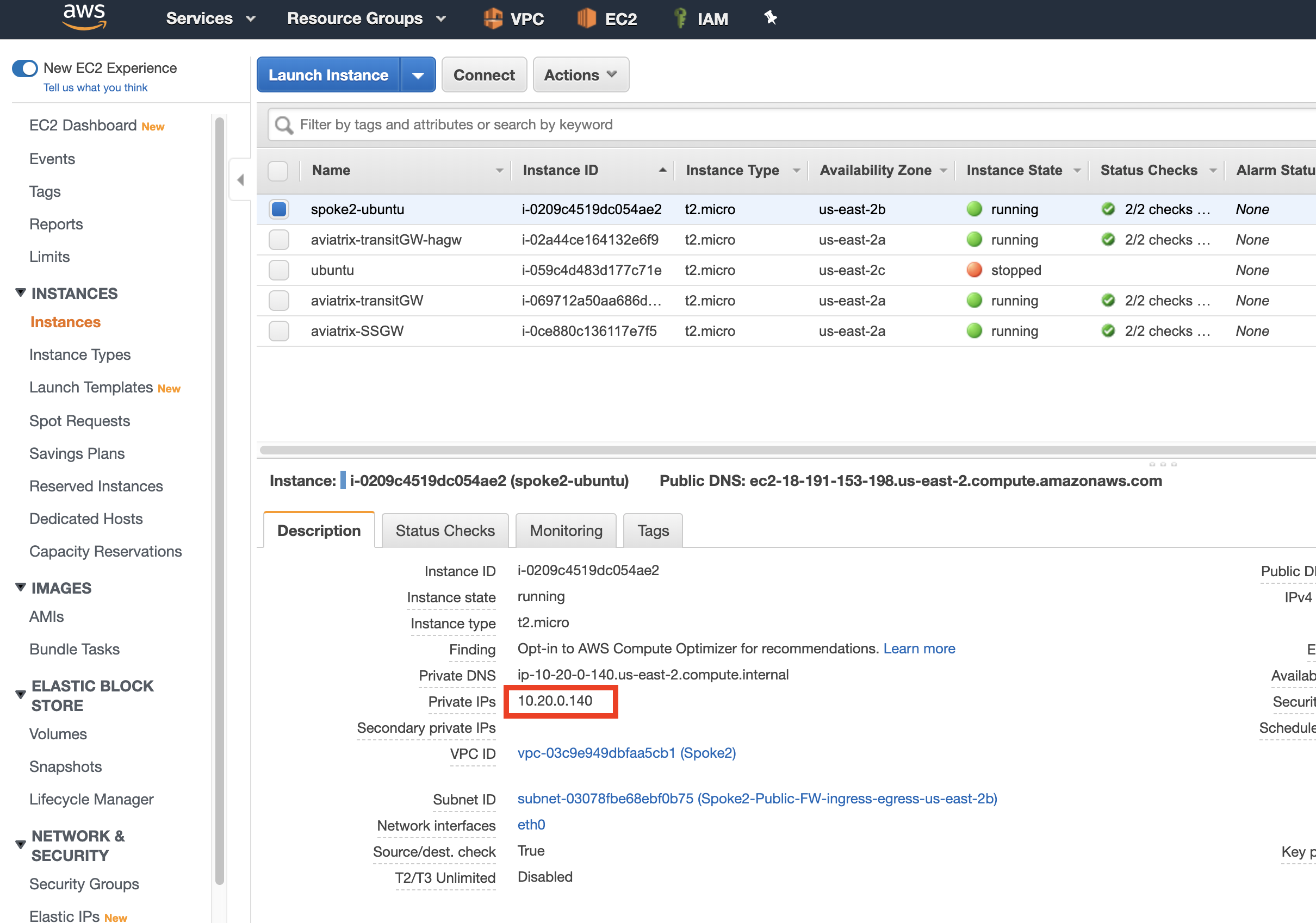
Task: Open Instance State column dropdown
Action: 1077,171
